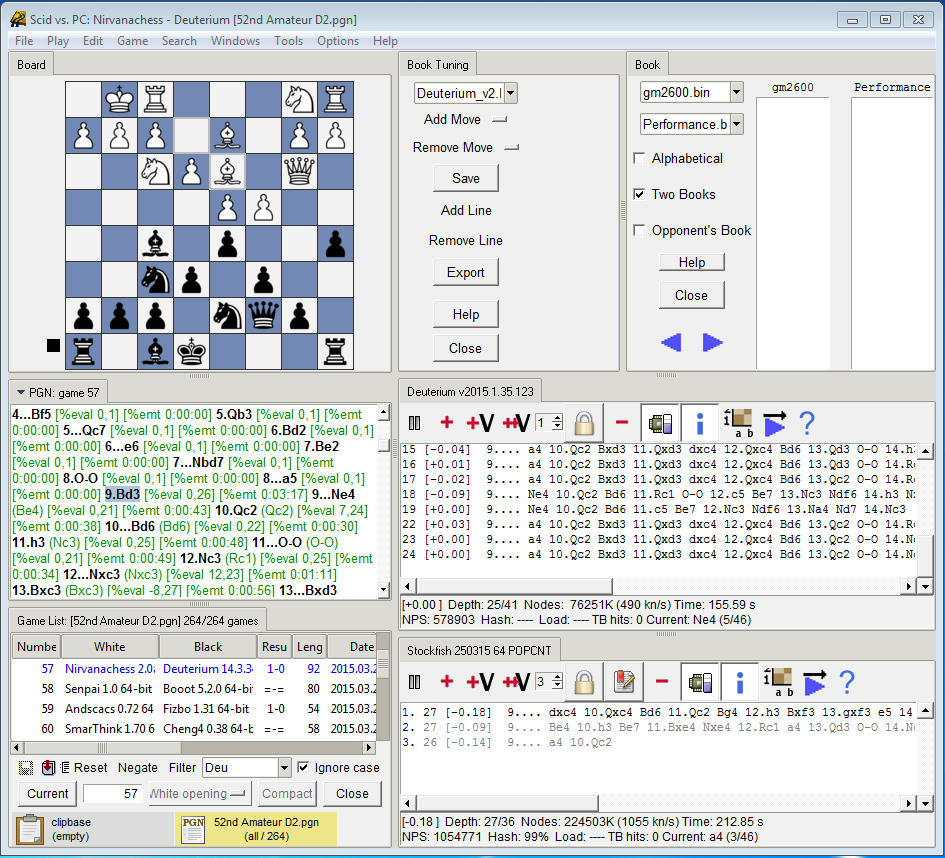This screenshot has width=945, height=858.
Task: Show analysis board for Deuterium engine
Action: (x=739, y=423)
